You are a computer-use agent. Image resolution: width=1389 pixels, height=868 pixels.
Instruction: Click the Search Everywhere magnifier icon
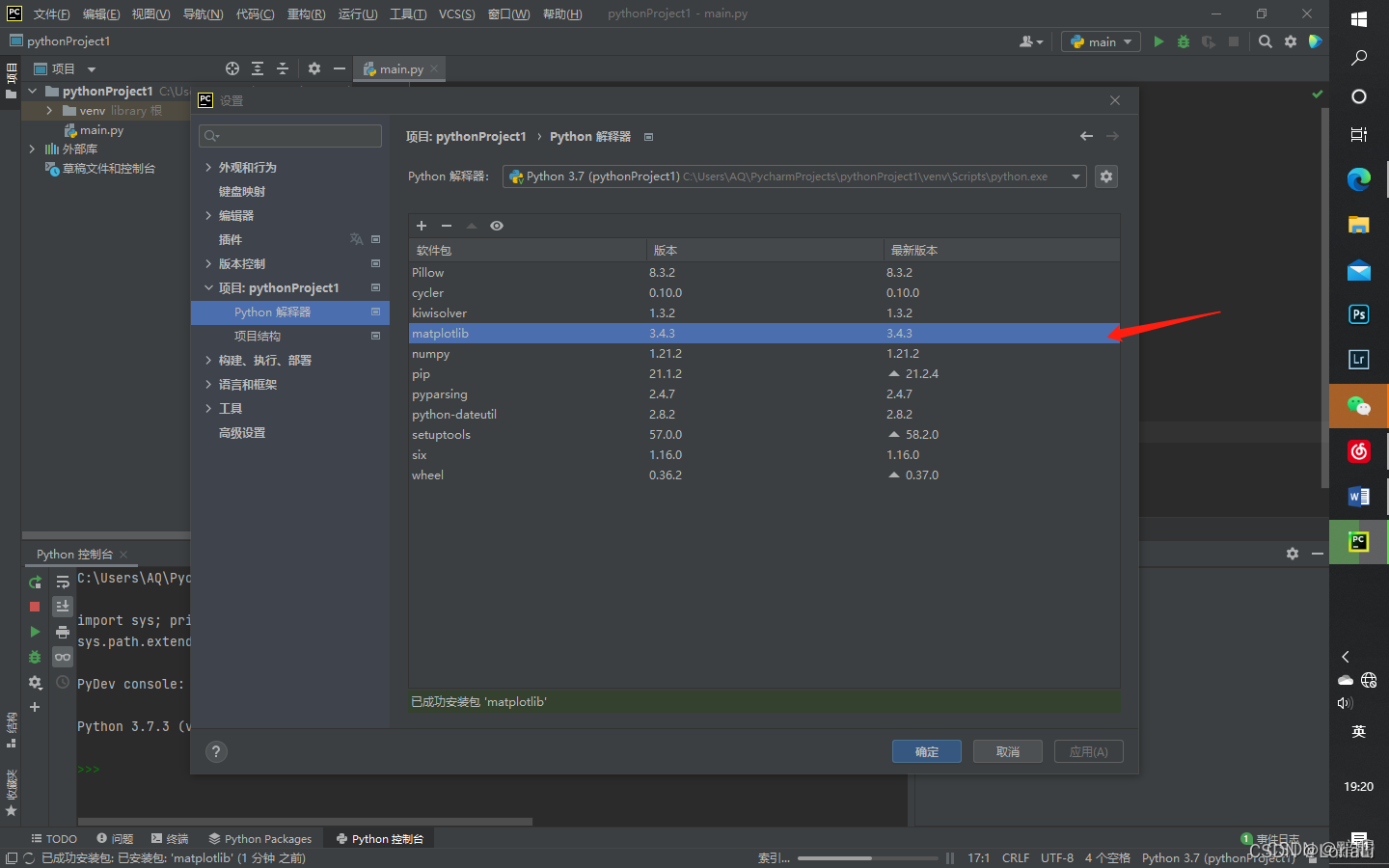(1265, 41)
